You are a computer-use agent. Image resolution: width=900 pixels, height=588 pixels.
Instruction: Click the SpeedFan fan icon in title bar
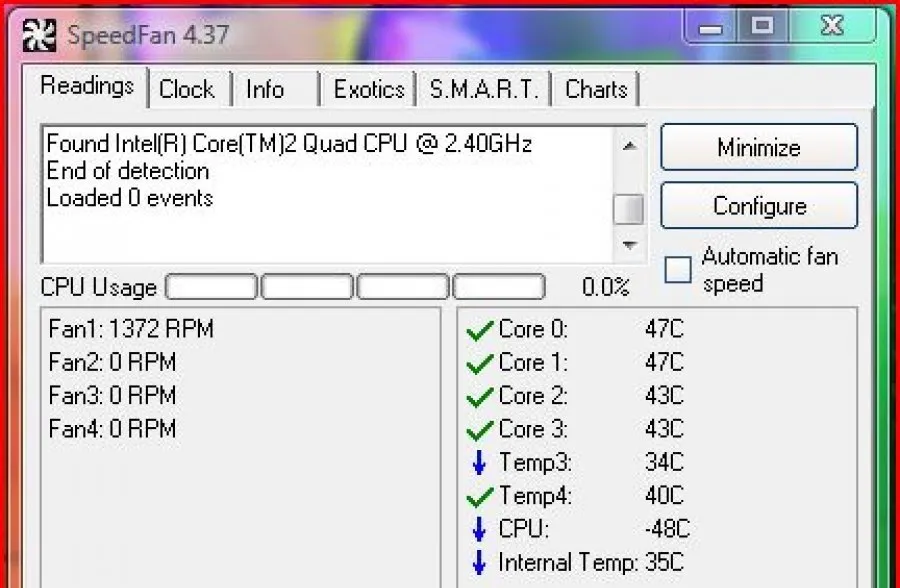(40, 35)
